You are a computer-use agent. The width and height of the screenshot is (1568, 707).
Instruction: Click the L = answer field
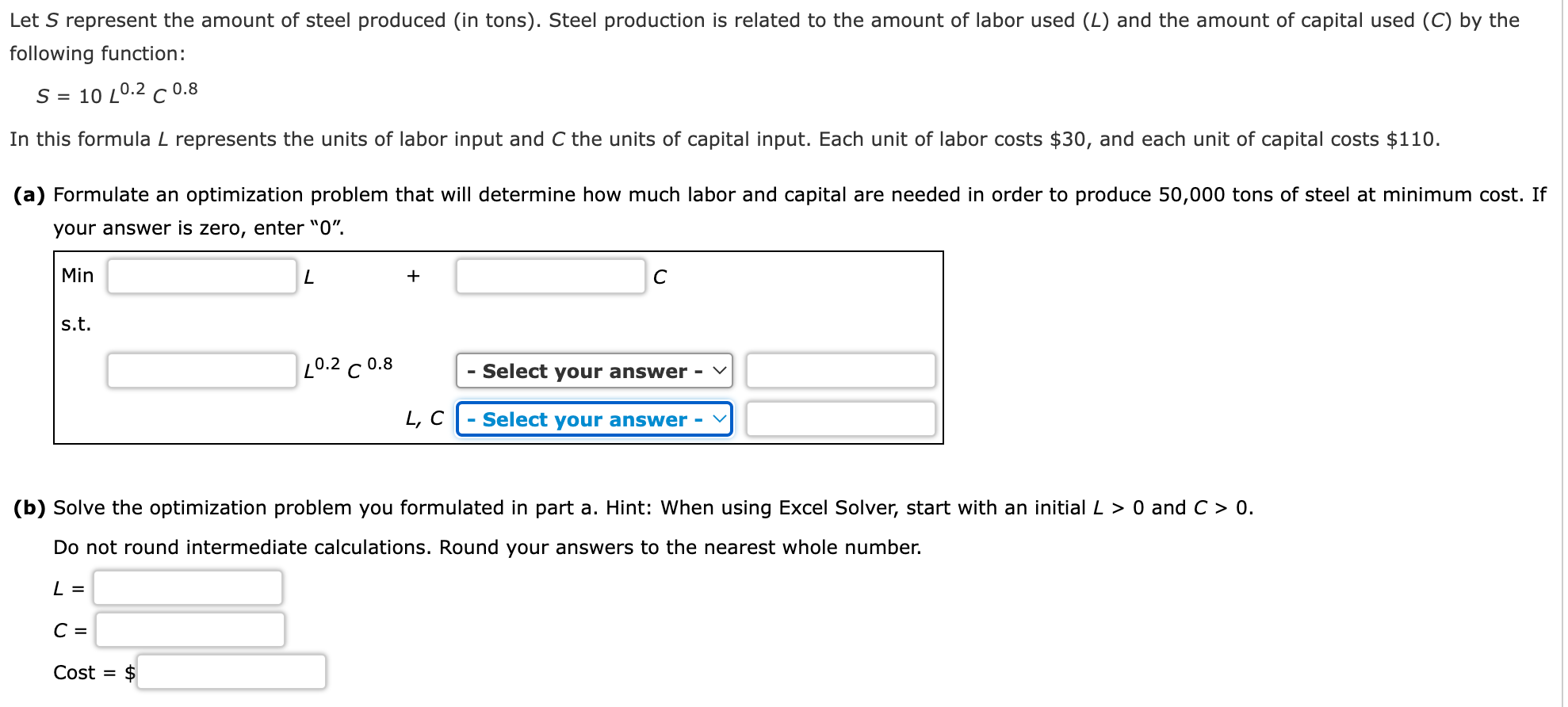[188, 587]
